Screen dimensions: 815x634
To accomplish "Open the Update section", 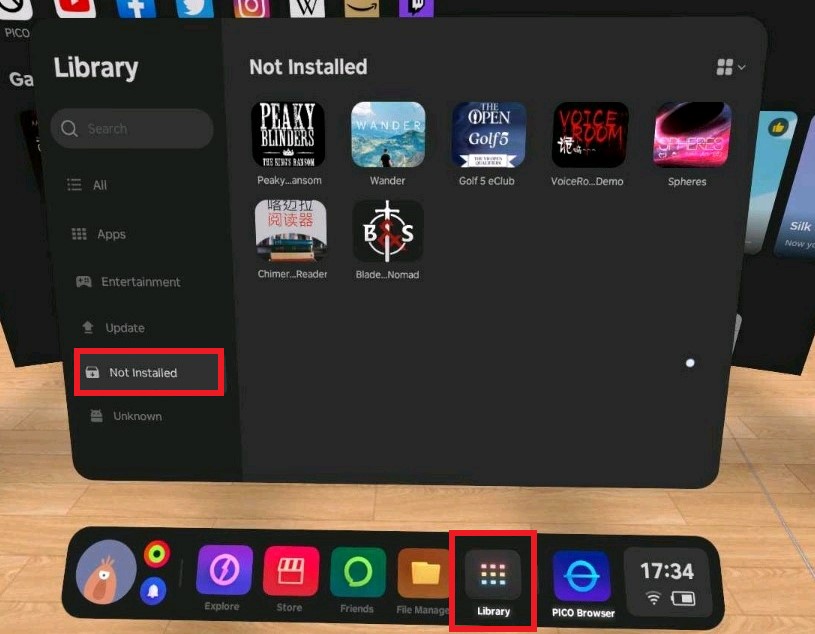I will coord(124,328).
